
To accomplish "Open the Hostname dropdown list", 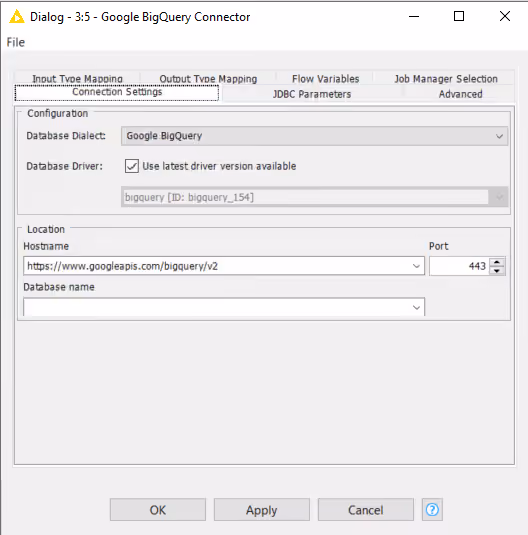I will pos(416,266).
